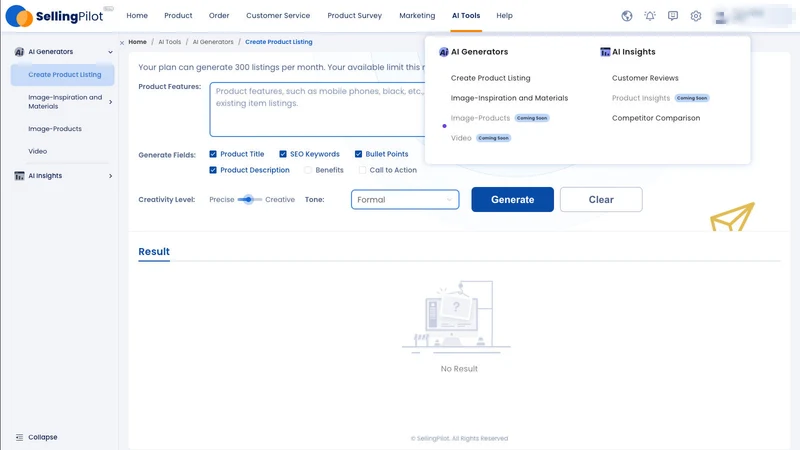Open the notifications bell icon
The width and height of the screenshot is (800, 450).
(x=649, y=16)
